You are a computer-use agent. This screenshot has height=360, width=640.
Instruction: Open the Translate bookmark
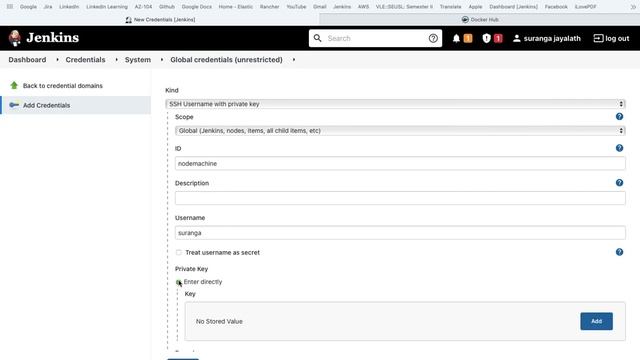tap(450, 7)
